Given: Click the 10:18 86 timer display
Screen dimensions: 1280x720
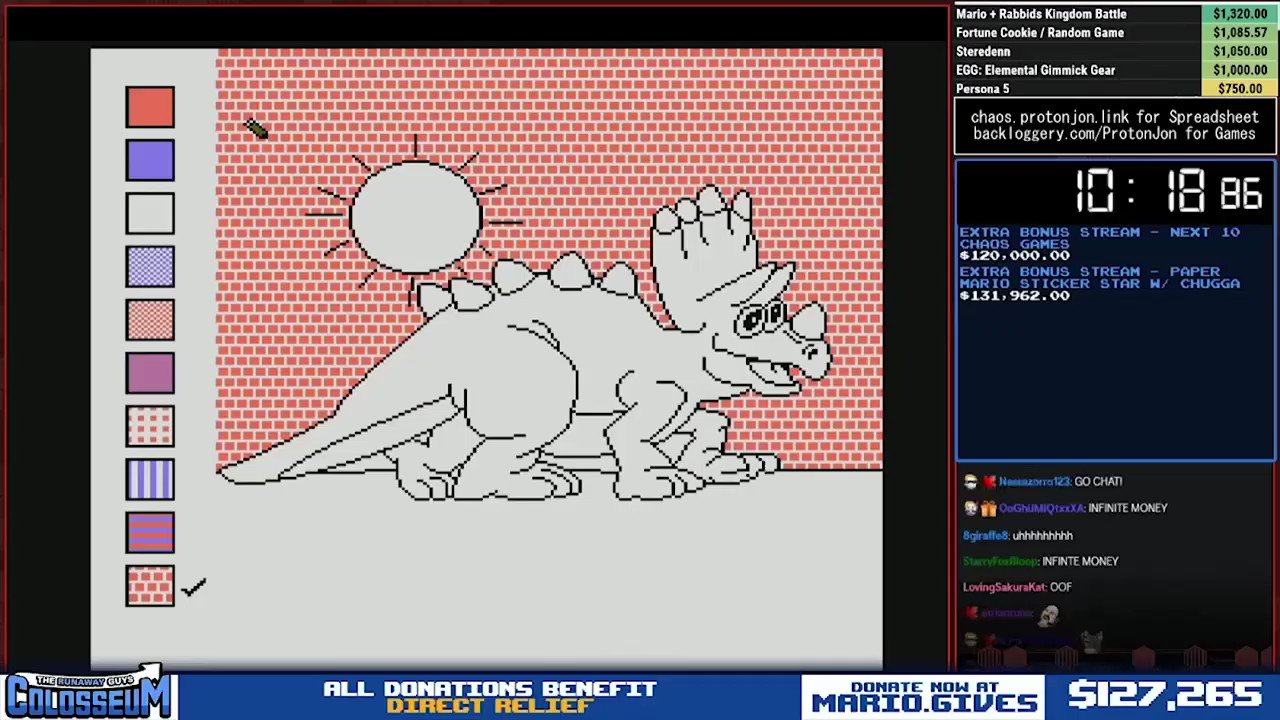Looking at the screenshot, I should point(1168,191).
